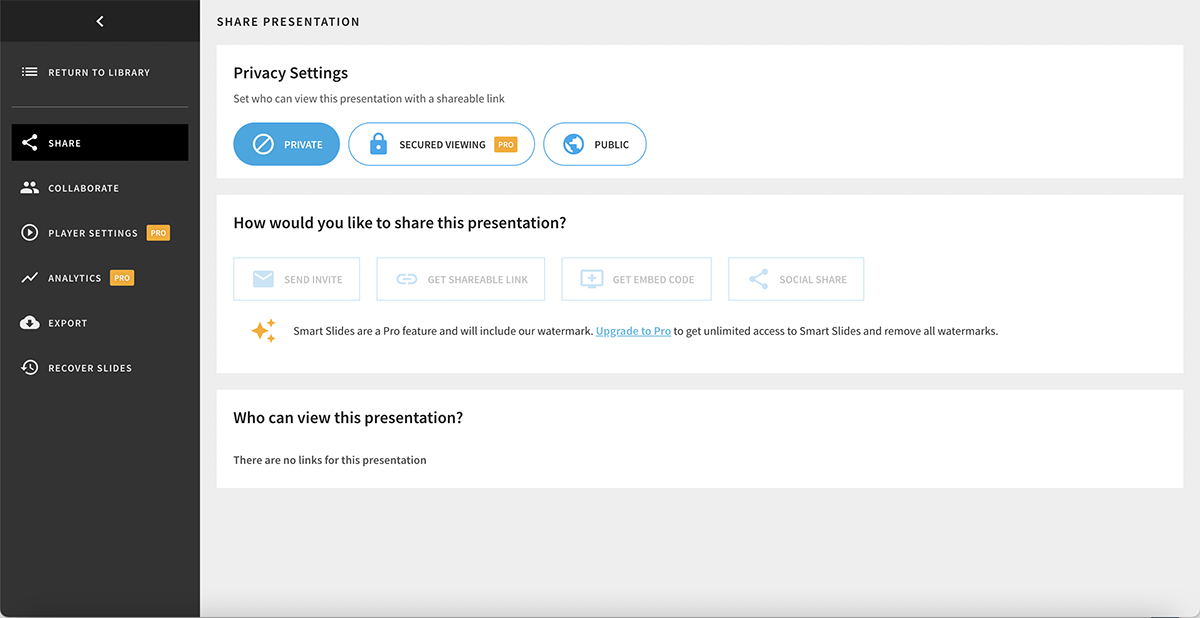Viewport: 1200px width, 618px height.
Task: Click the PRO badge beside Analytics
Action: point(121,277)
